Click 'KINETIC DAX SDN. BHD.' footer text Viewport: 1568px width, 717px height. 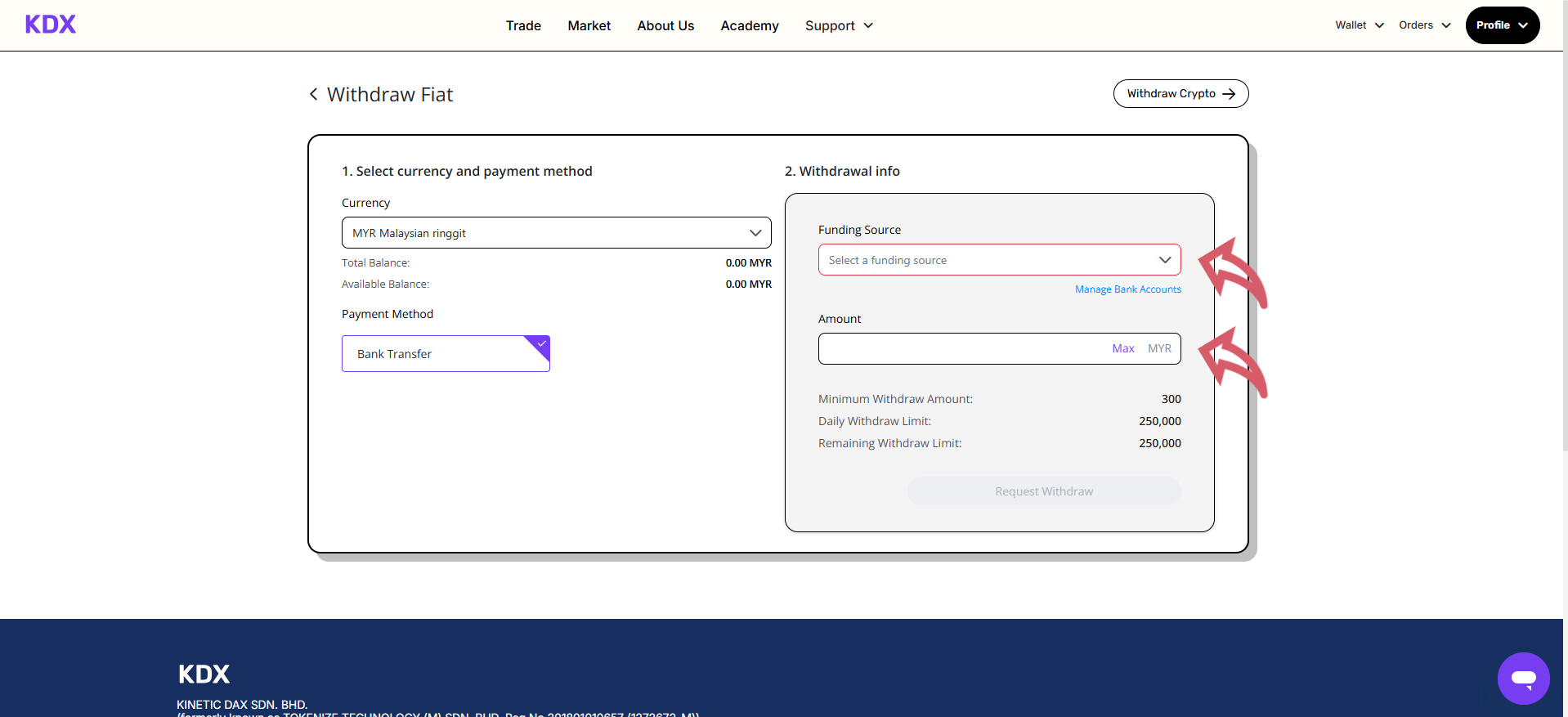242,705
